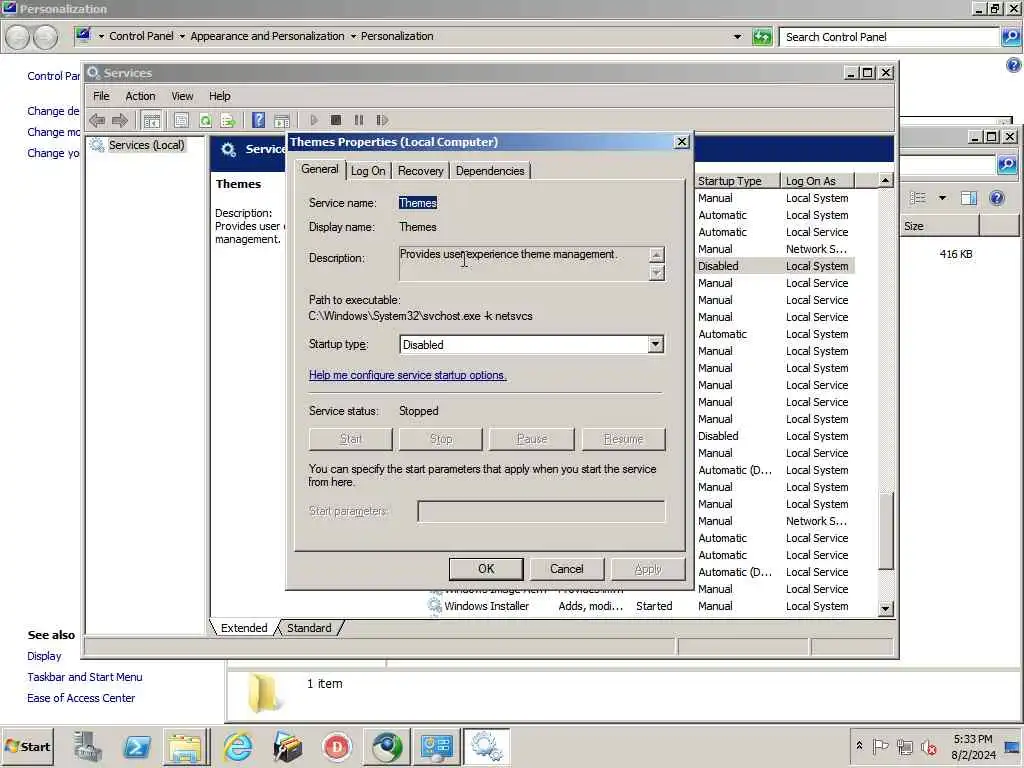Switch to the Log On tab
The height and width of the screenshot is (768, 1024).
pyautogui.click(x=368, y=171)
